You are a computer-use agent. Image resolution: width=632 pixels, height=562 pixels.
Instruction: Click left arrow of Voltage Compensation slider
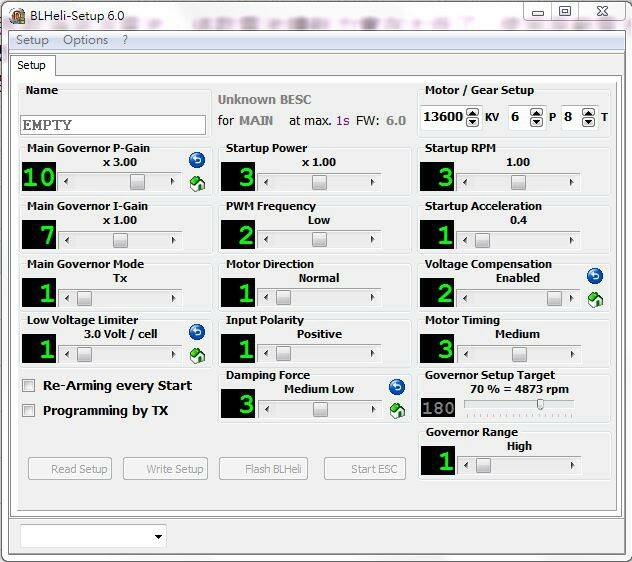(x=466, y=298)
